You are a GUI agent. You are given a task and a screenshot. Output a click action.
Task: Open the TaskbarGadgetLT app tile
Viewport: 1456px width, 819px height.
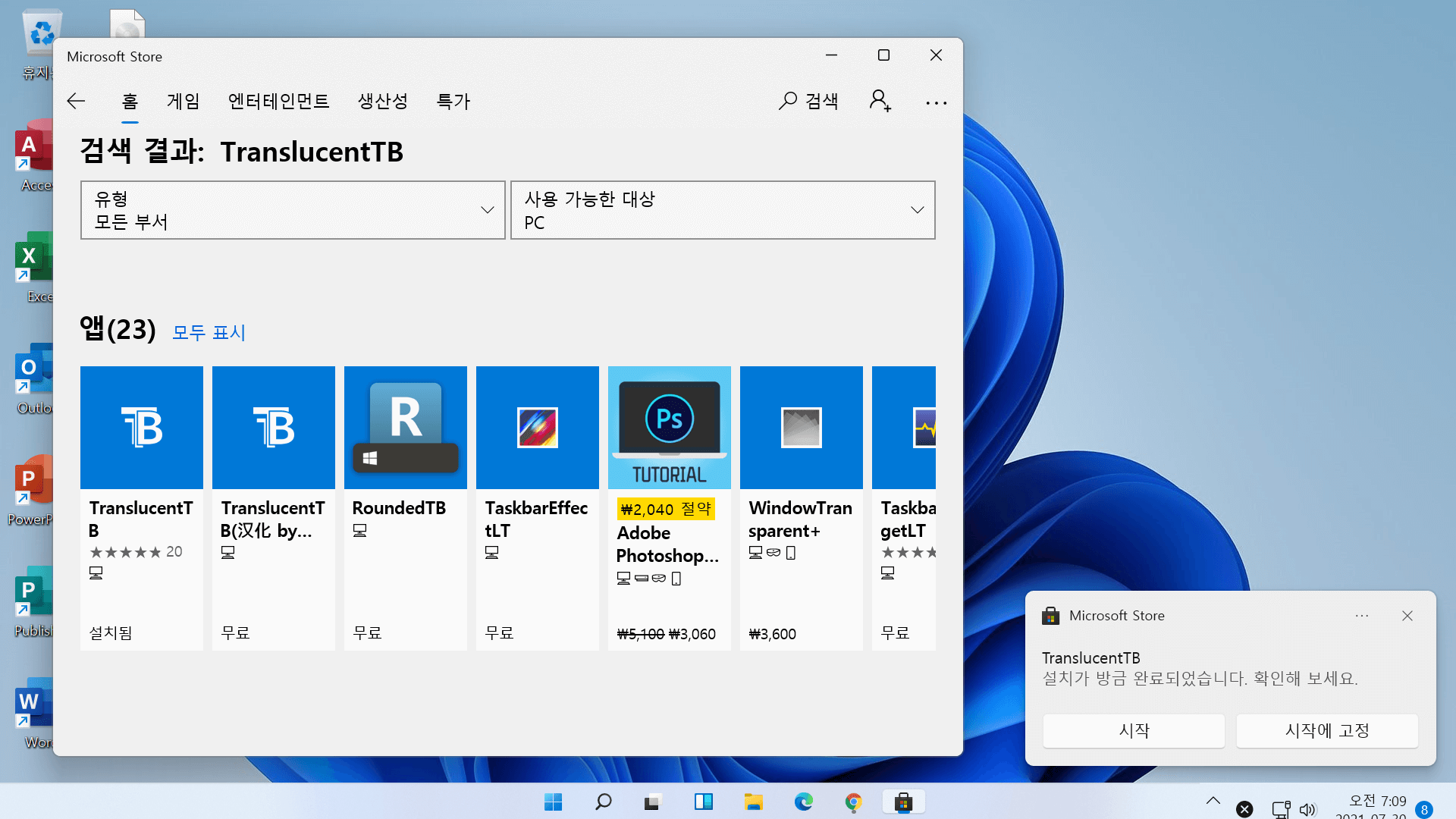904,508
